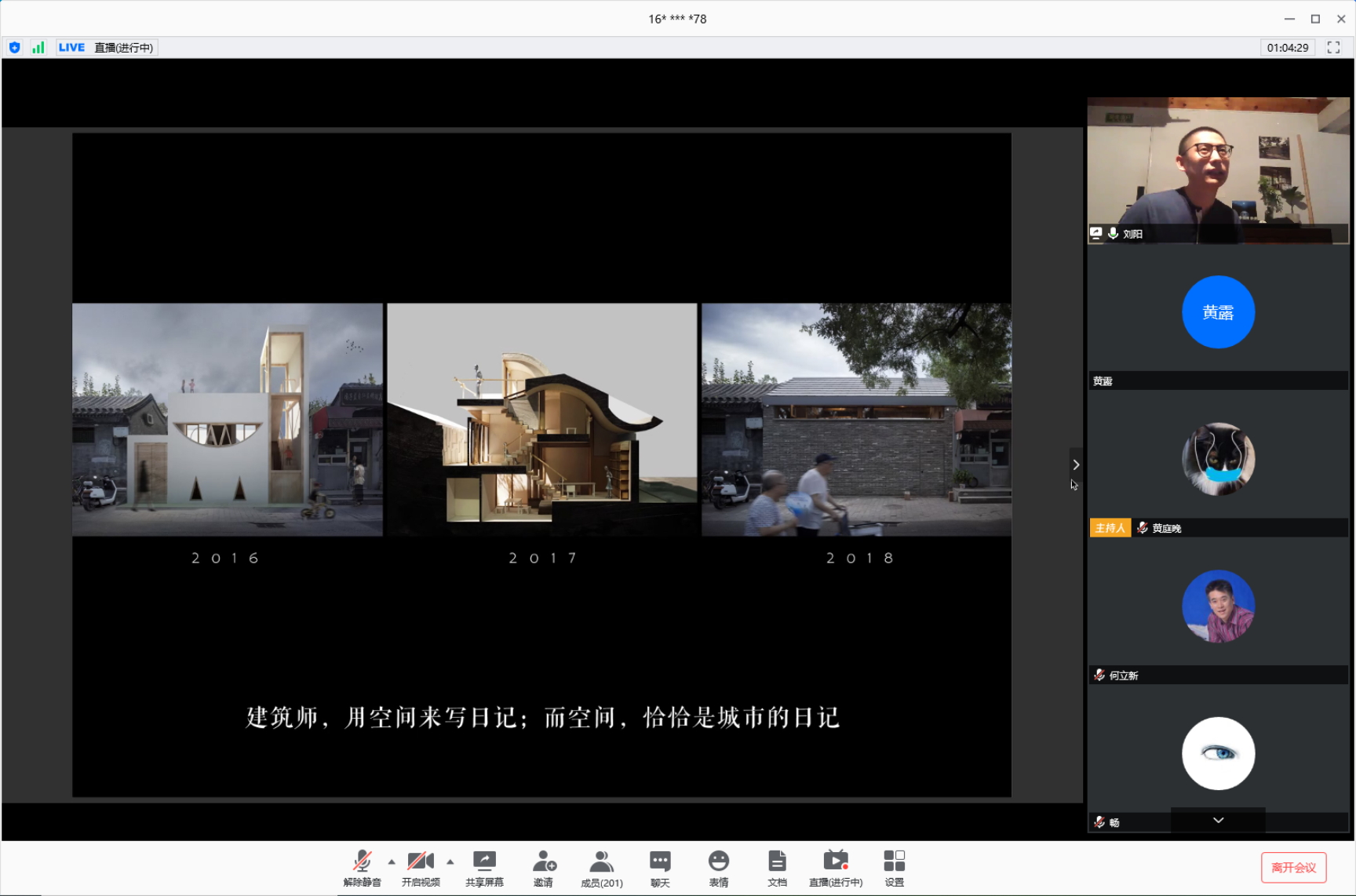The image size is (1356, 896).
Task: Expand video options arrow beside 开启视频
Action: tap(450, 861)
